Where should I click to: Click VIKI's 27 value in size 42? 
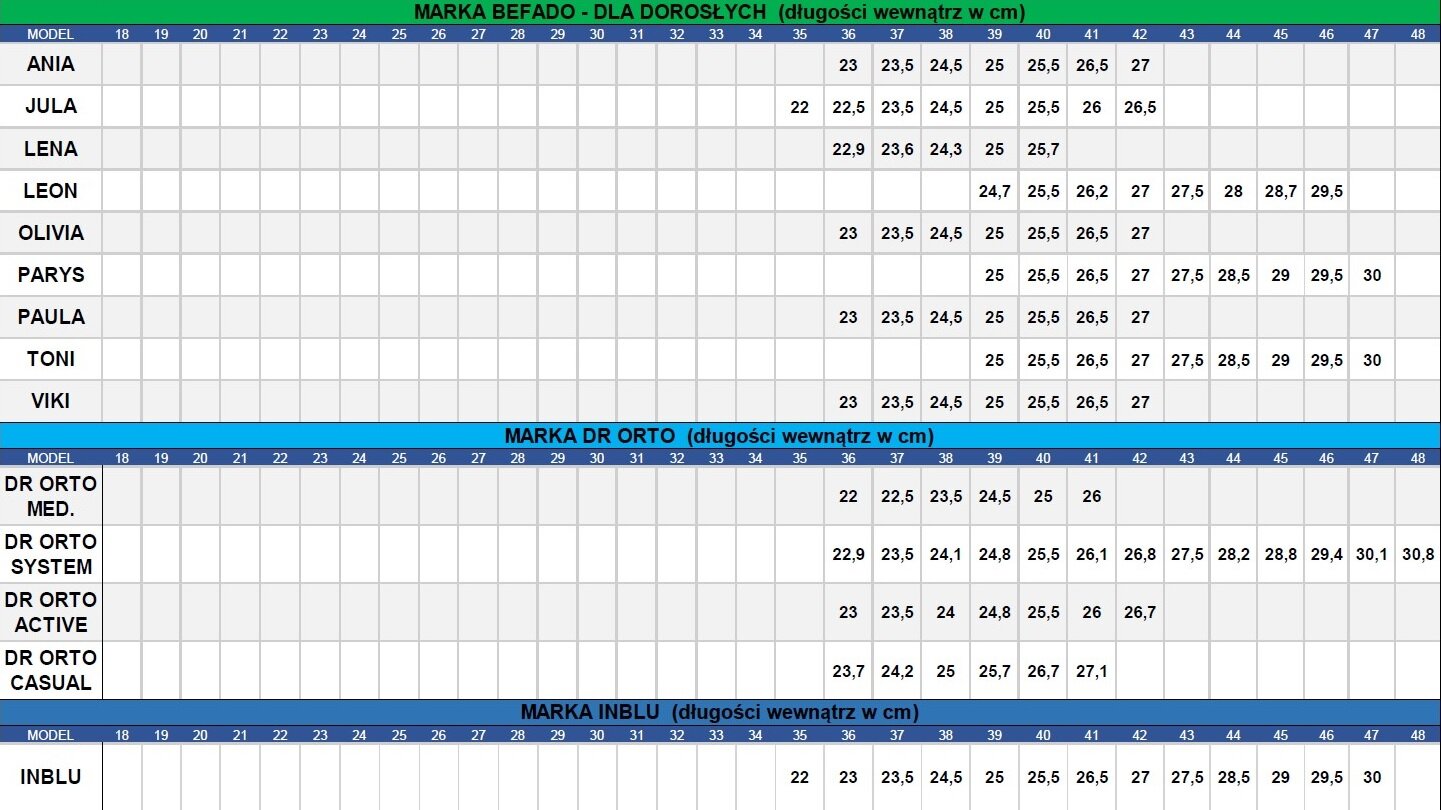point(1140,402)
